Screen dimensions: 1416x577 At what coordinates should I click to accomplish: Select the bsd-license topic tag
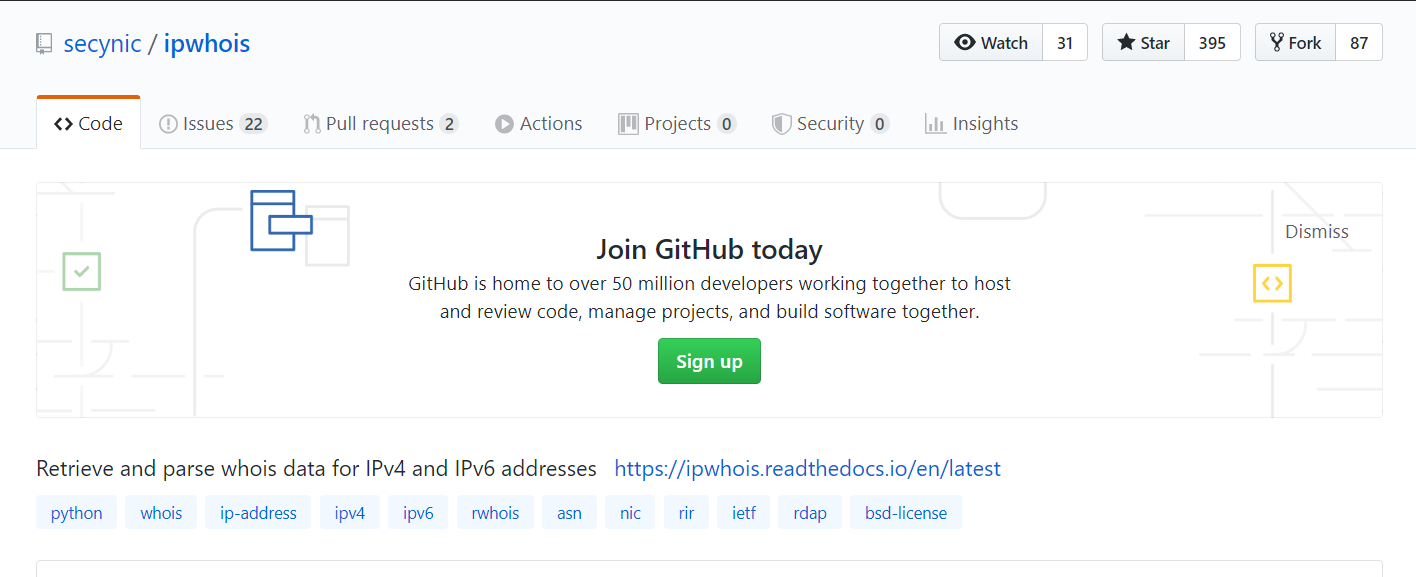(906, 513)
